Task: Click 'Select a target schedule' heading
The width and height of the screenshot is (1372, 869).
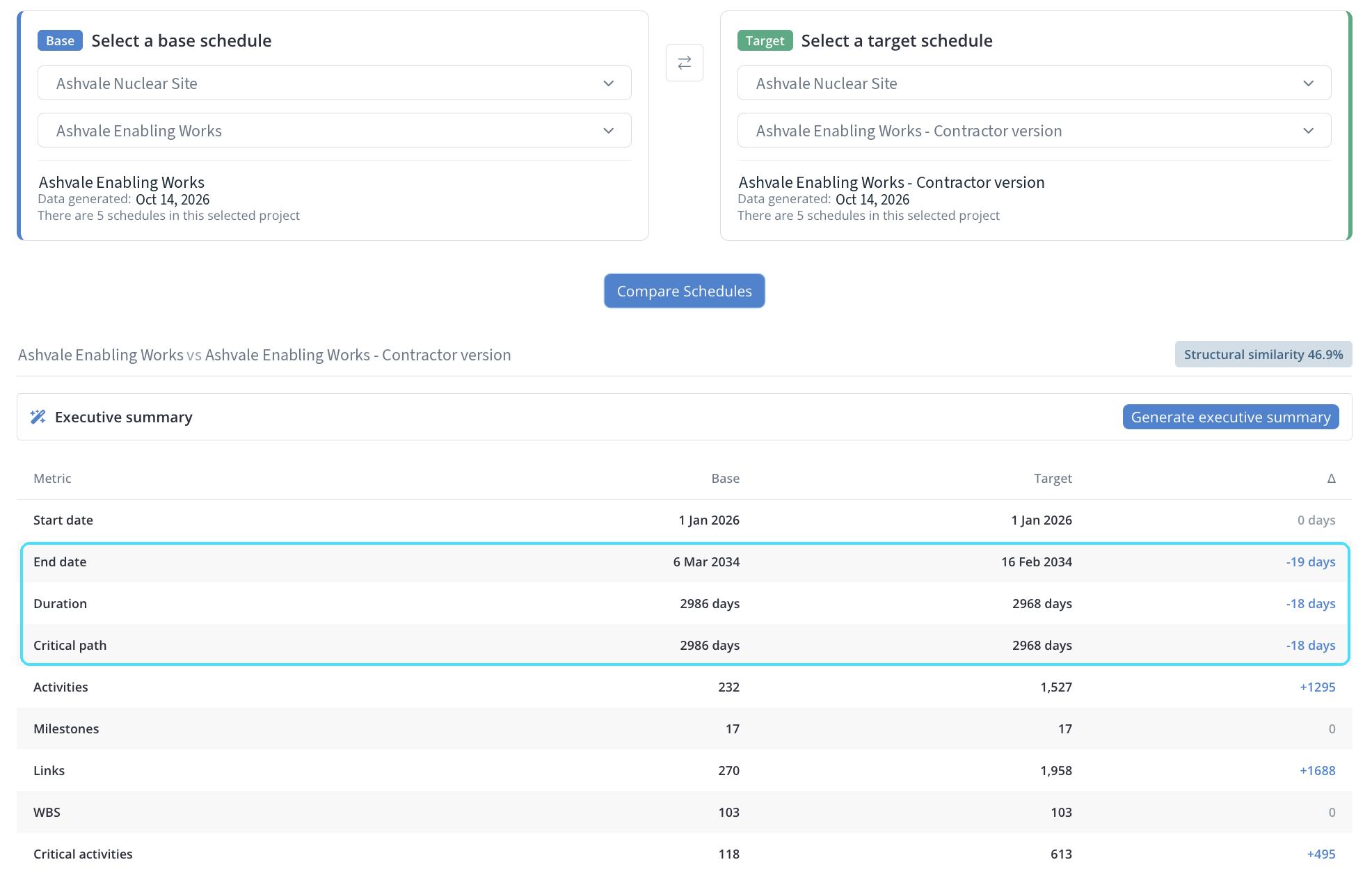Action: pos(897,40)
